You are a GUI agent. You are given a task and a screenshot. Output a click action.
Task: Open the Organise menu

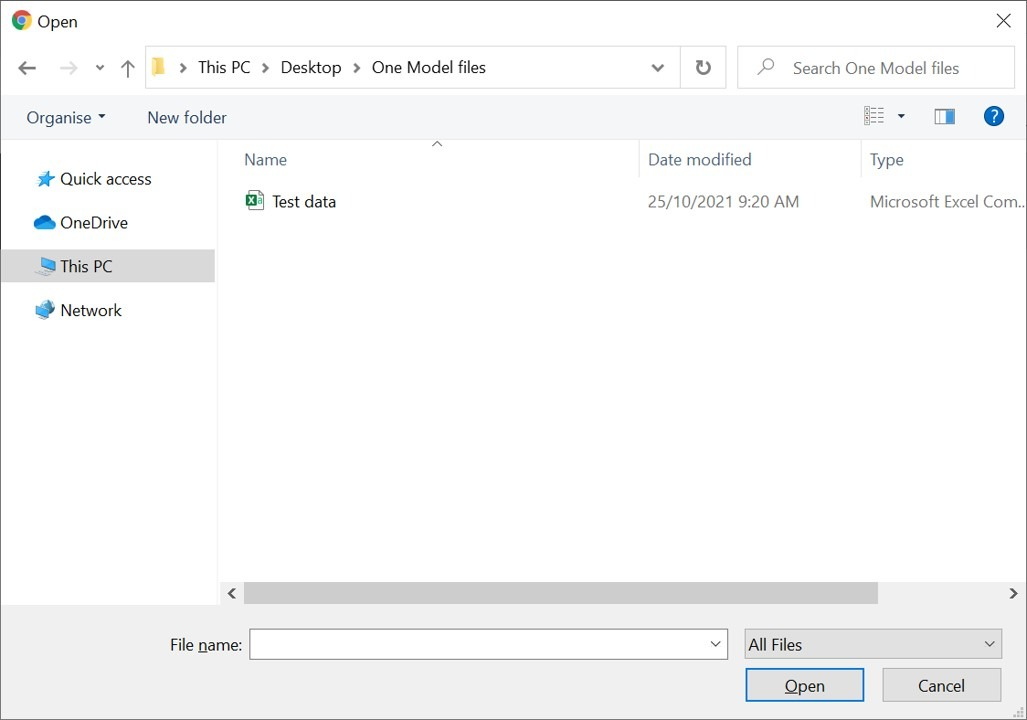pos(66,117)
